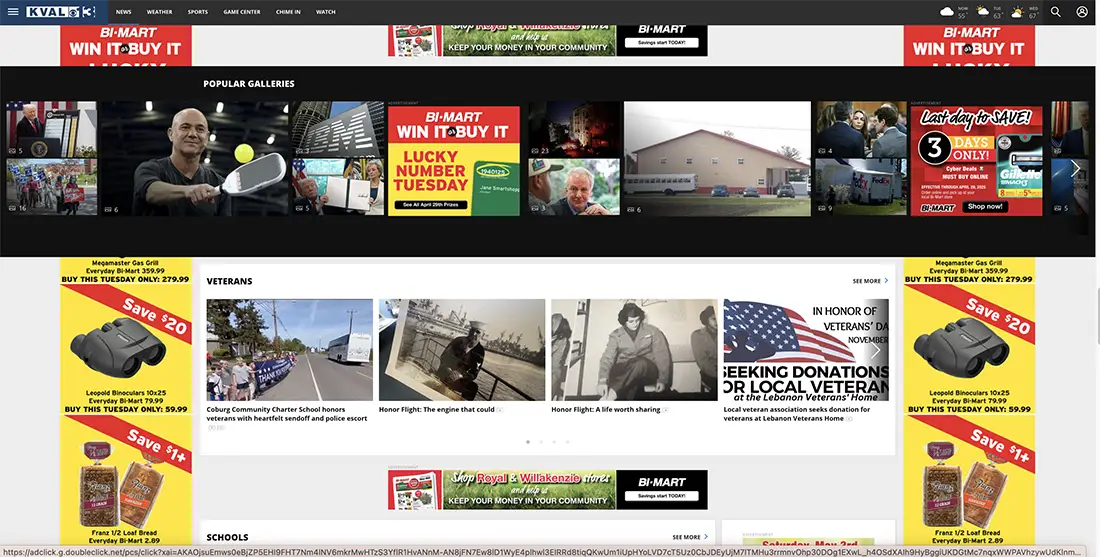
Task: Open Honor Flight: A life worth sharing
Action: 605,410
